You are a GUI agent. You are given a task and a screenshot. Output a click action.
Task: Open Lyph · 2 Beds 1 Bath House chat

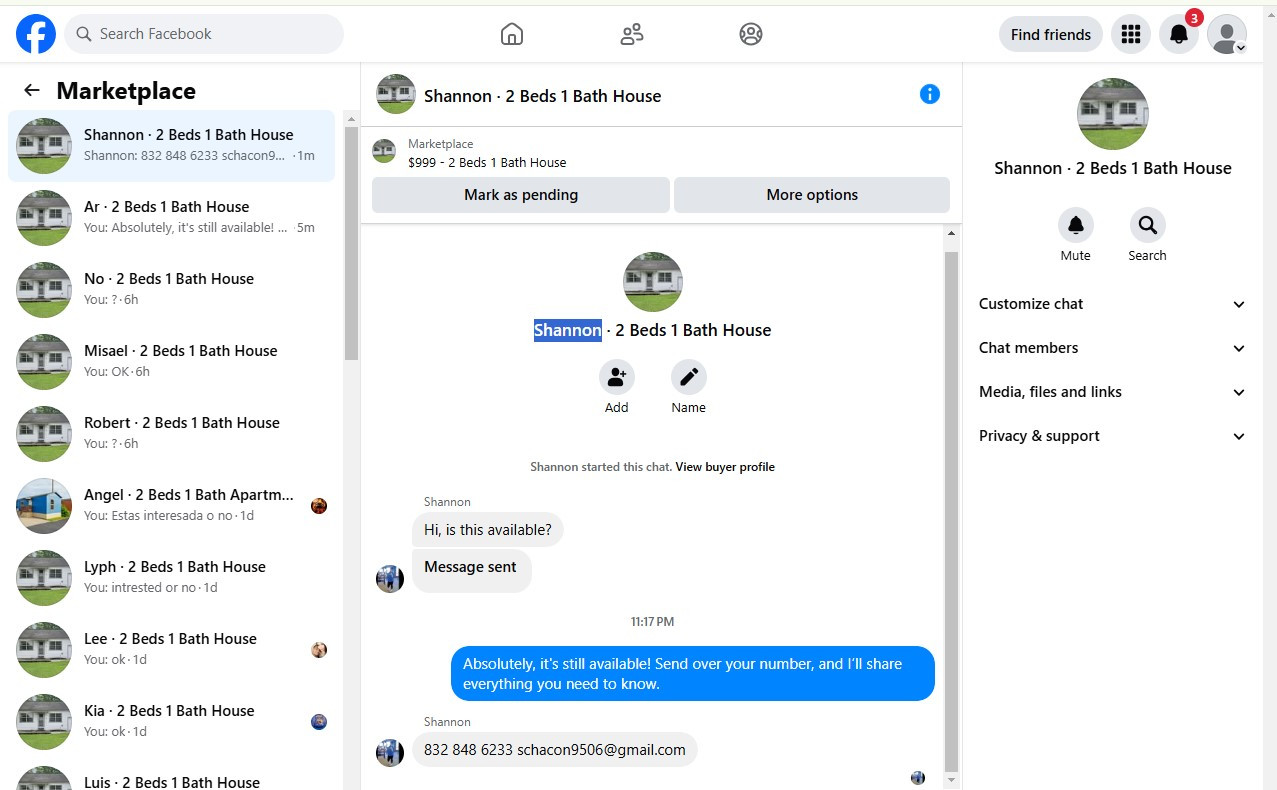pyautogui.click(x=171, y=578)
